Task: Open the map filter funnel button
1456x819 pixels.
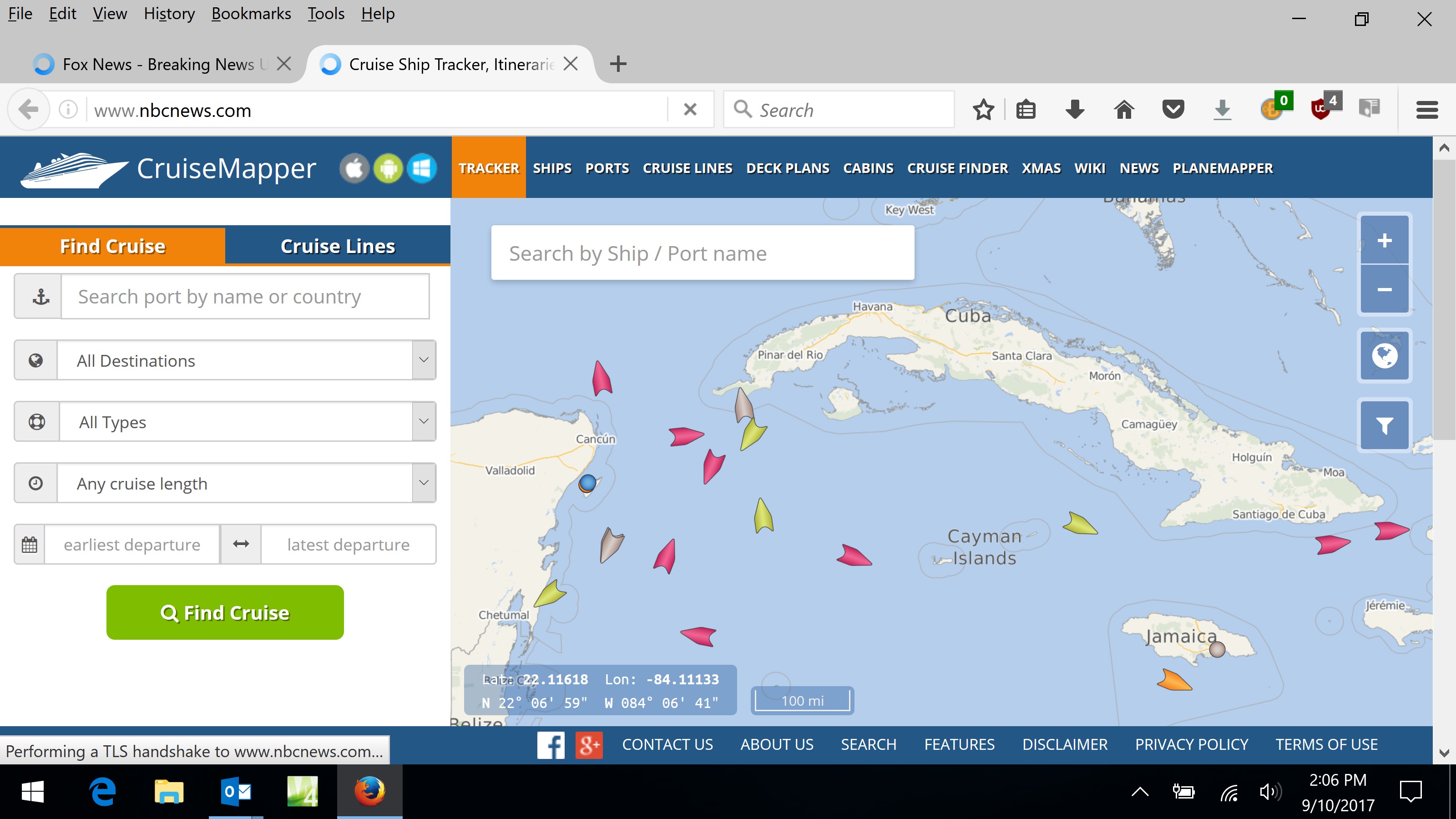Action: 1384,425
